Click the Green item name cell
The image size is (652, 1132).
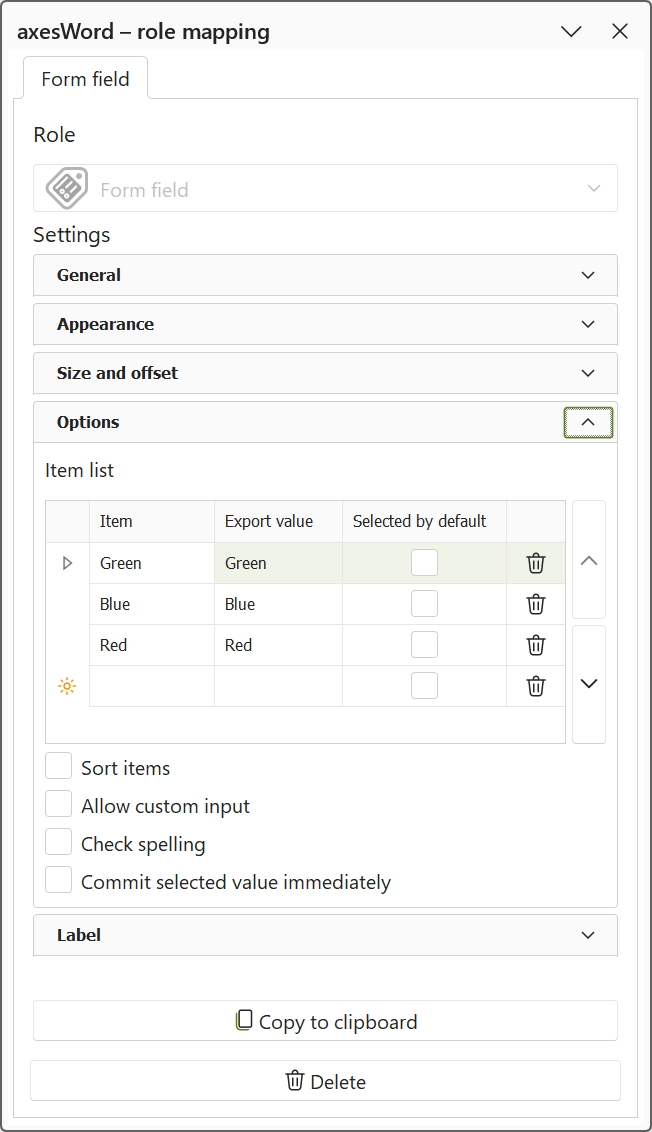152,563
